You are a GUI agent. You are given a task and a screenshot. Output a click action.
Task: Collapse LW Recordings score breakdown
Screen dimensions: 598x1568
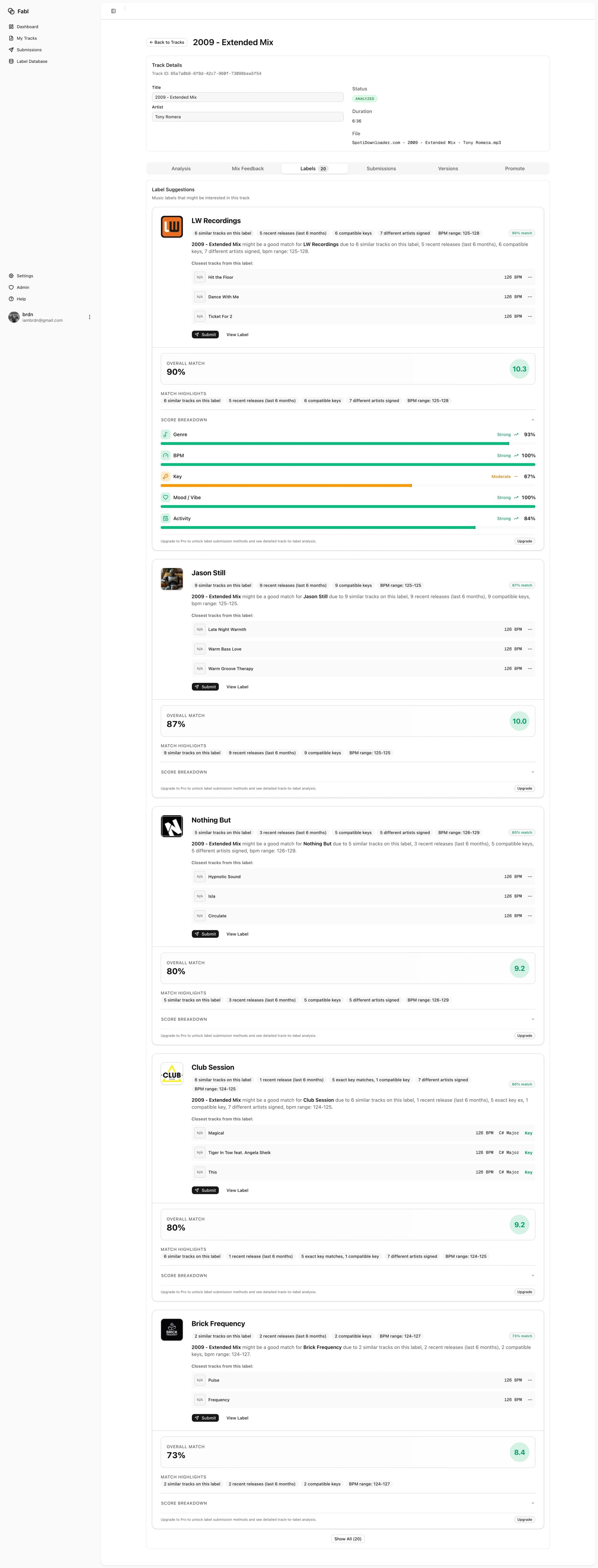point(532,420)
